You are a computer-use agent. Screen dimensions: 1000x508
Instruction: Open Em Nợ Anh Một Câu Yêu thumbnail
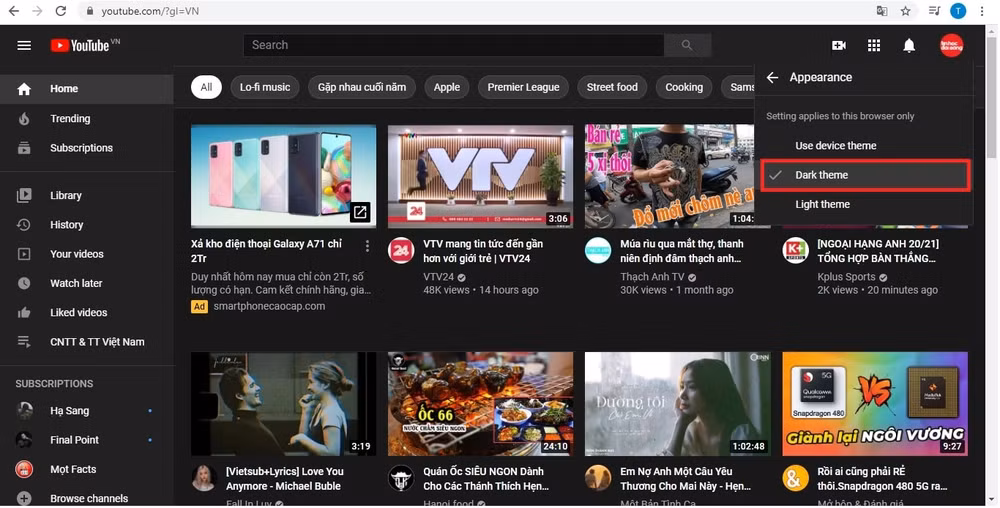677,404
